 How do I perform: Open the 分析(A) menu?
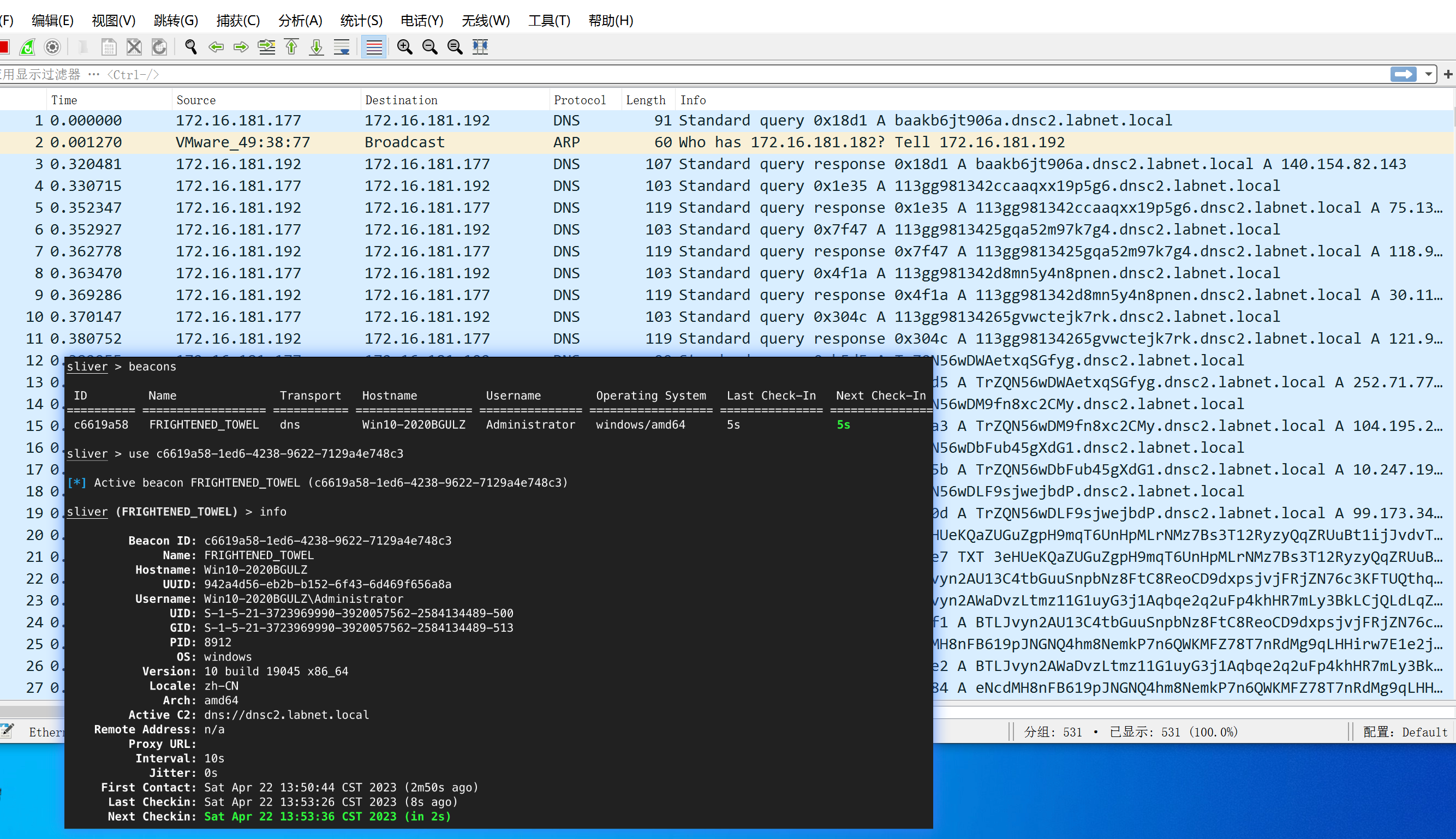(x=300, y=21)
